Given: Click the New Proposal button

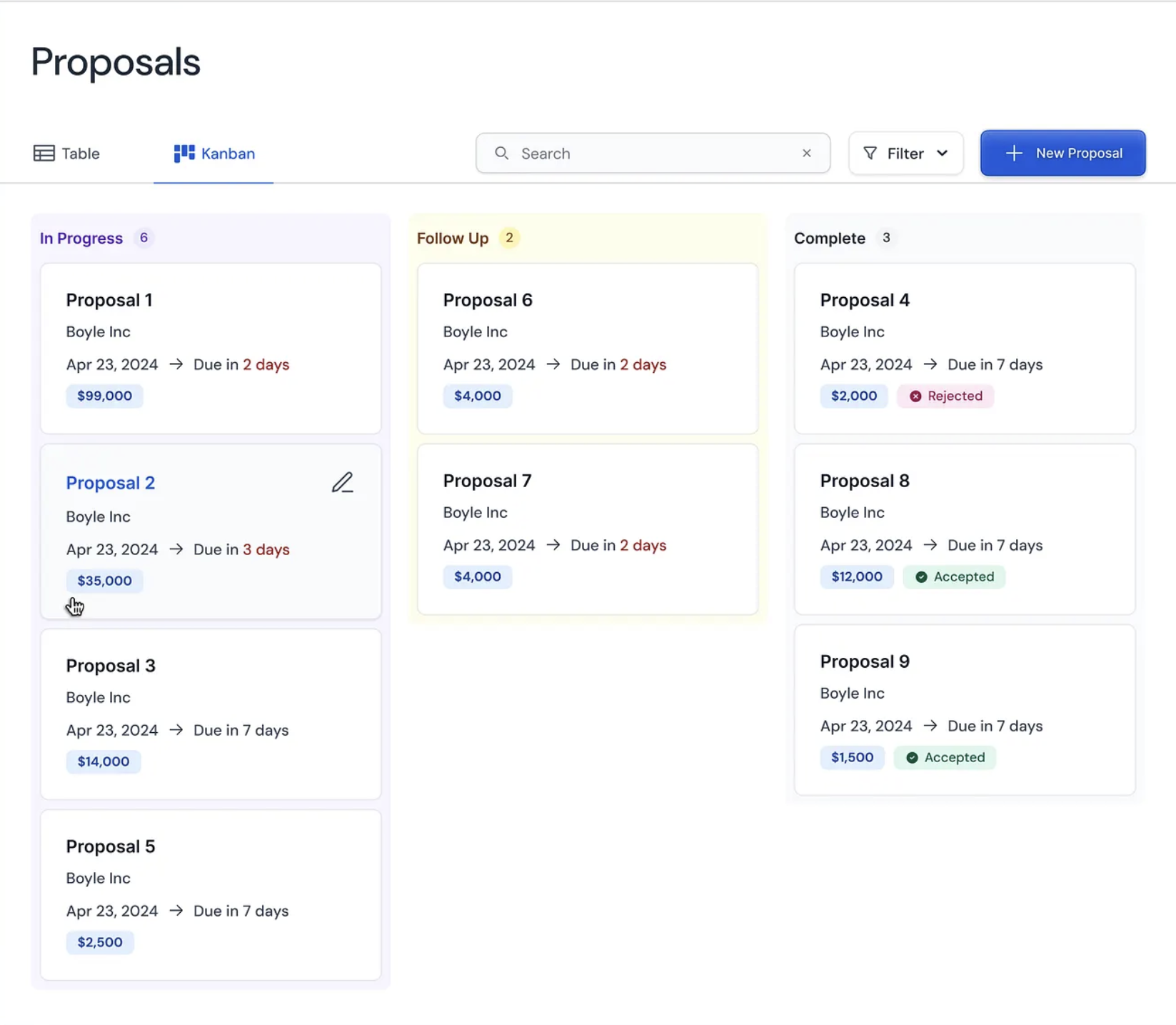Looking at the screenshot, I should point(1062,153).
